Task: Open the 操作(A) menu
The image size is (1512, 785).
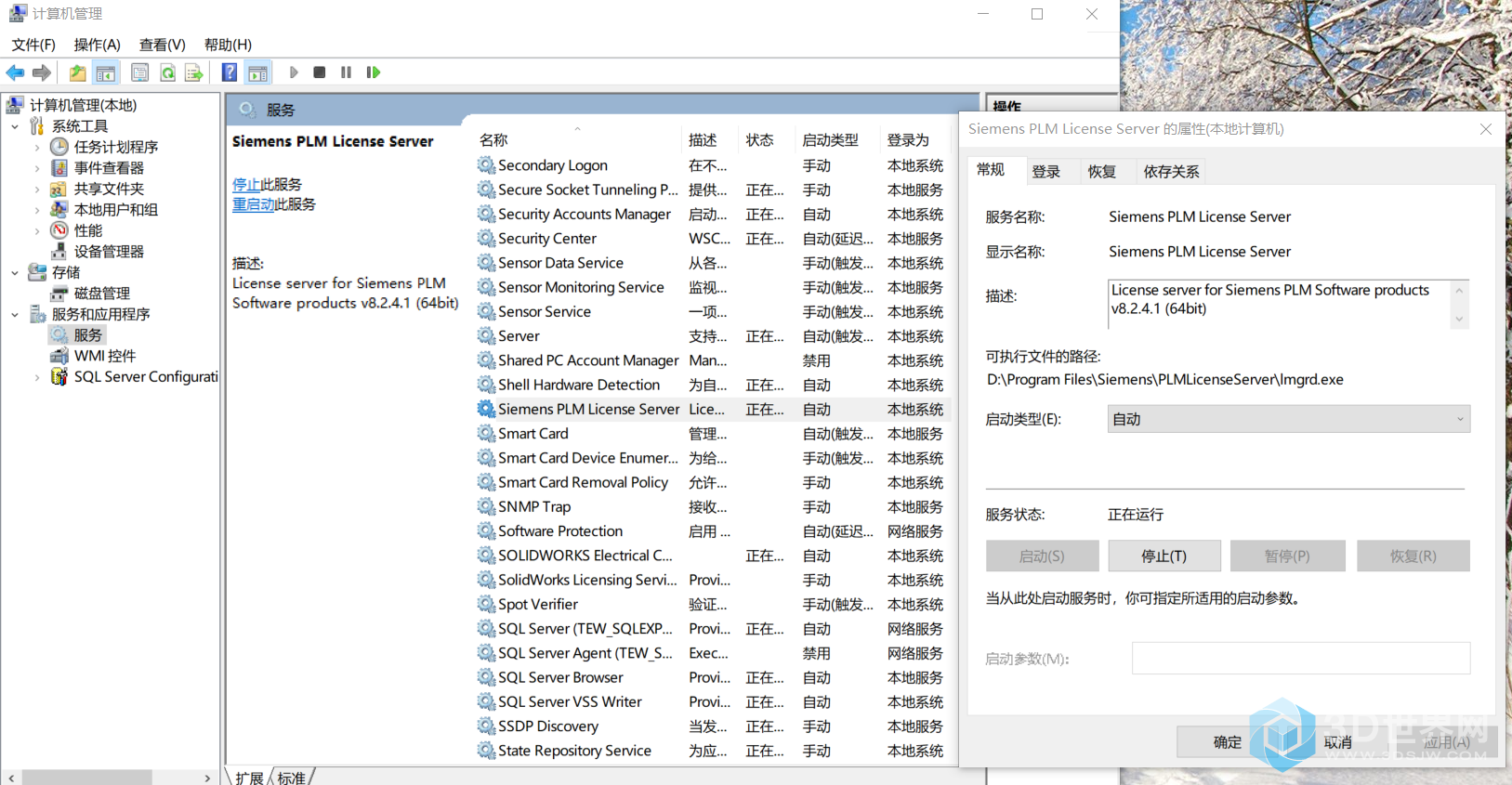Action: point(98,45)
